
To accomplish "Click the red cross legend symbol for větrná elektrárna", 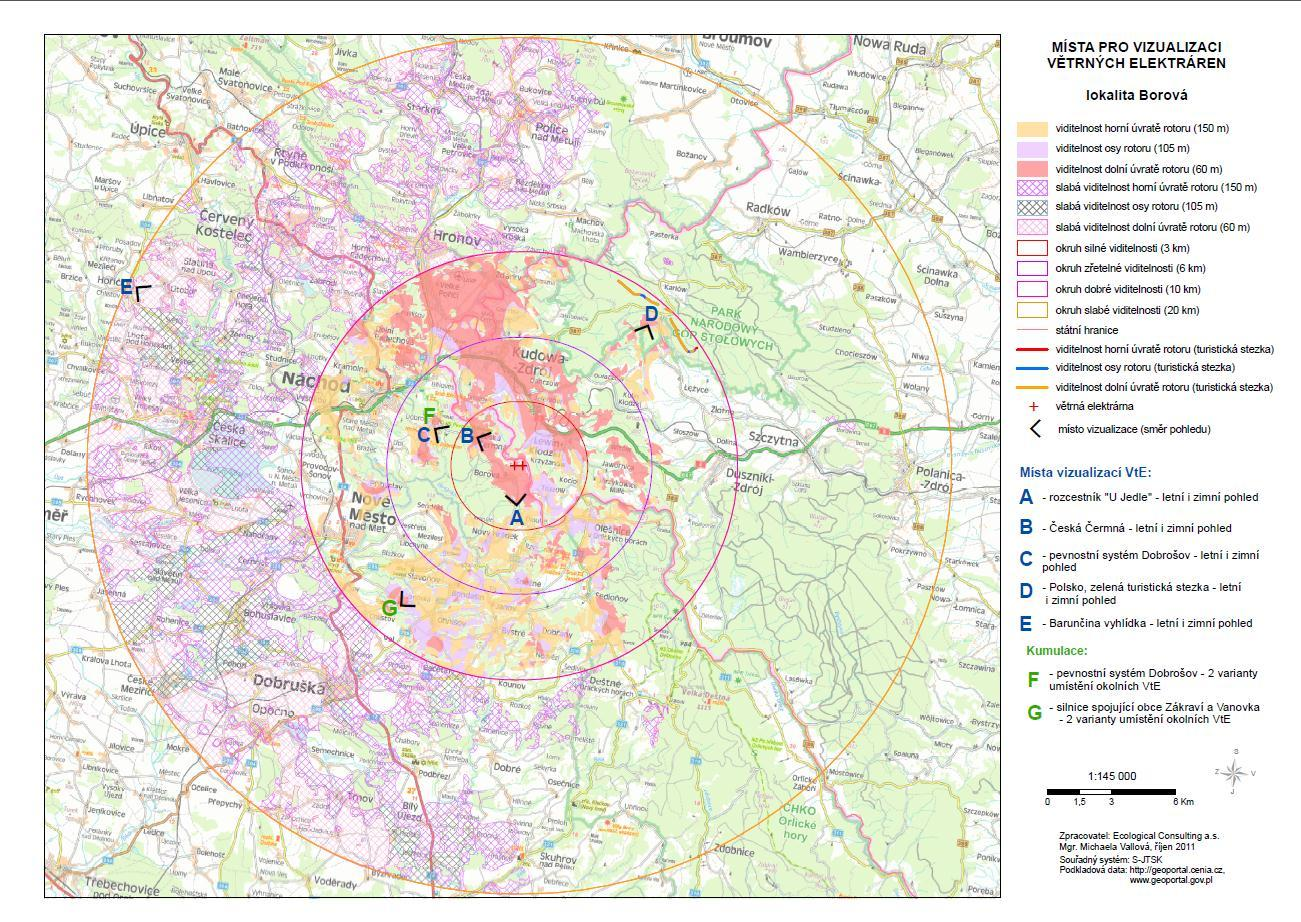I will (x=1033, y=407).
